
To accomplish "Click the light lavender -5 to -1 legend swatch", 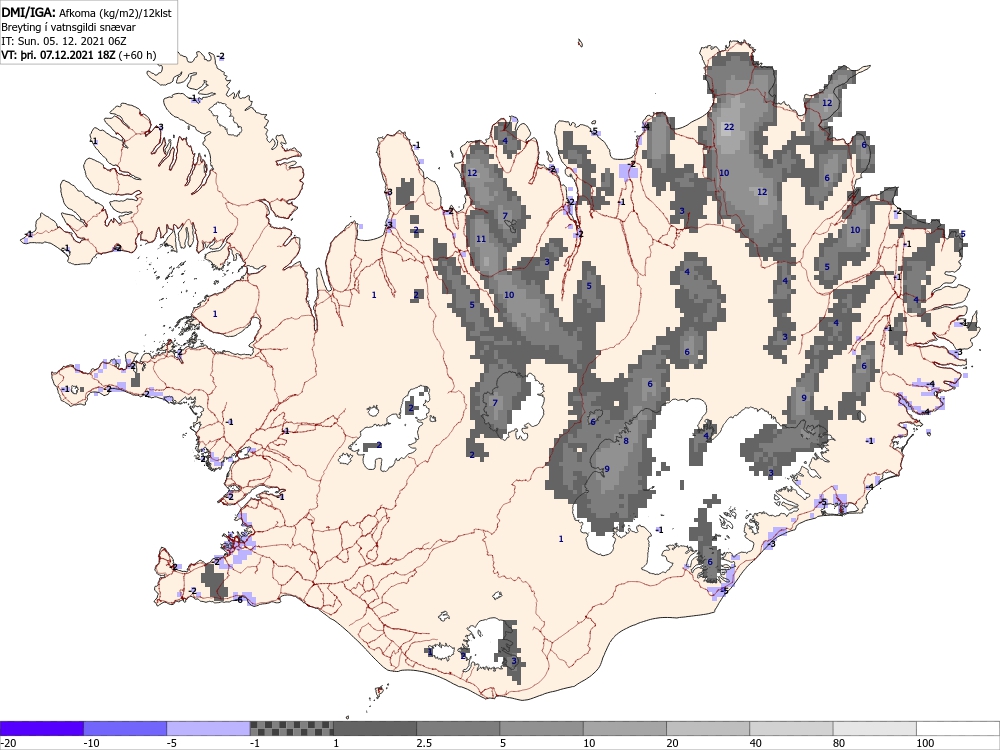I will [x=208, y=728].
